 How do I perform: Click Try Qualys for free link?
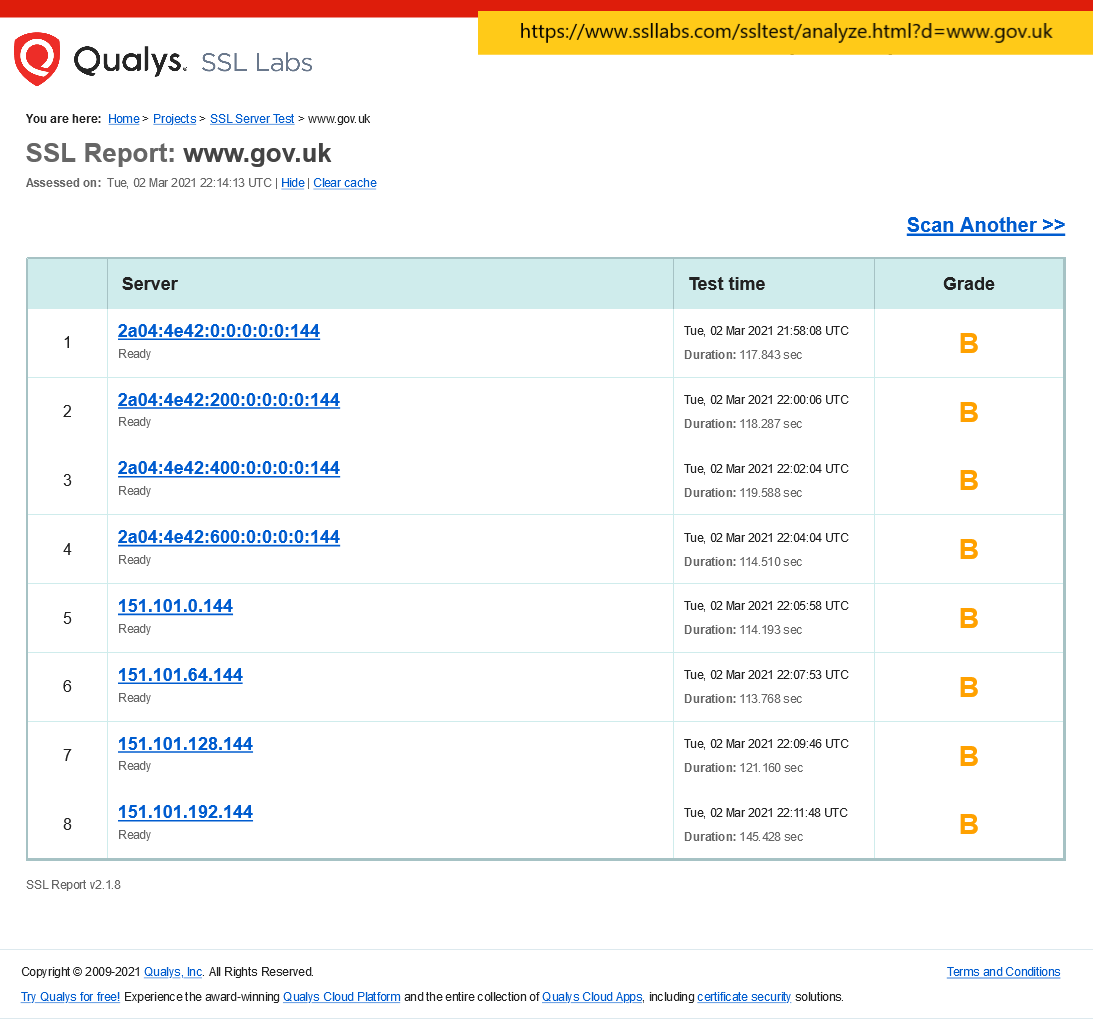[x=70, y=997]
